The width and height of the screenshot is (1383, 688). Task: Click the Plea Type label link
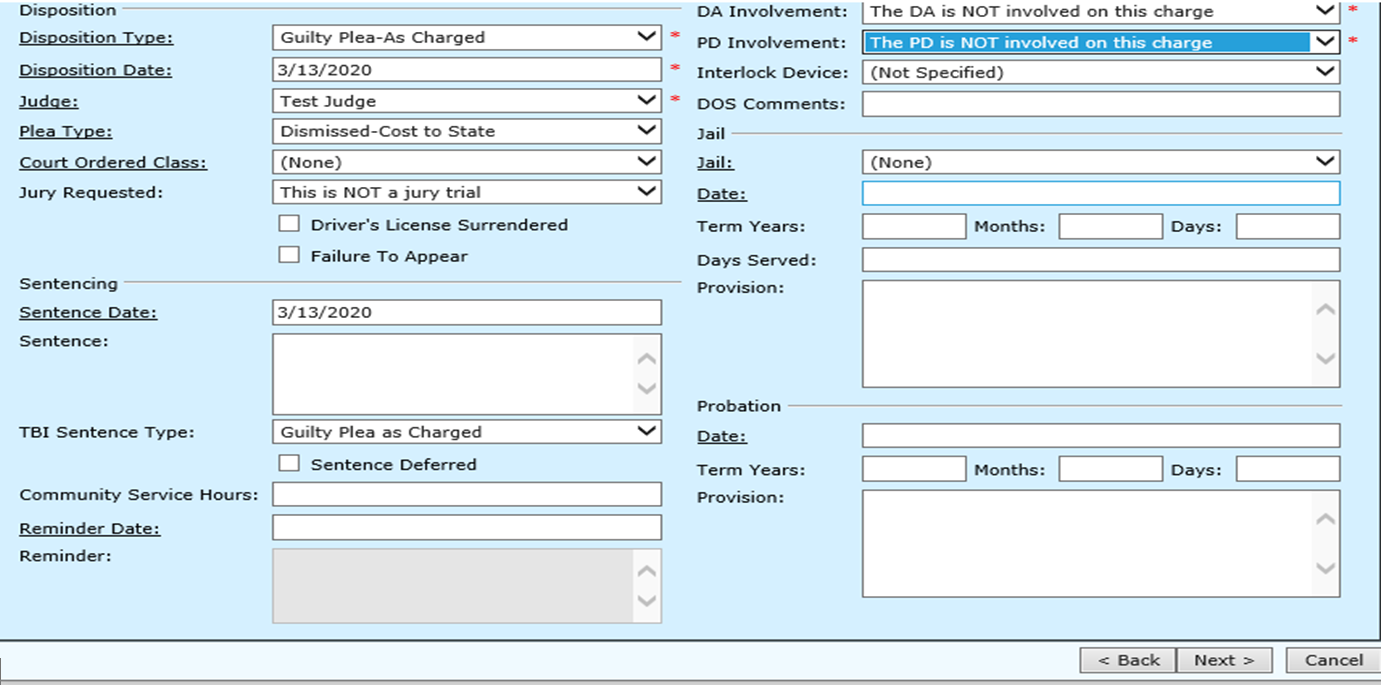(x=66, y=131)
